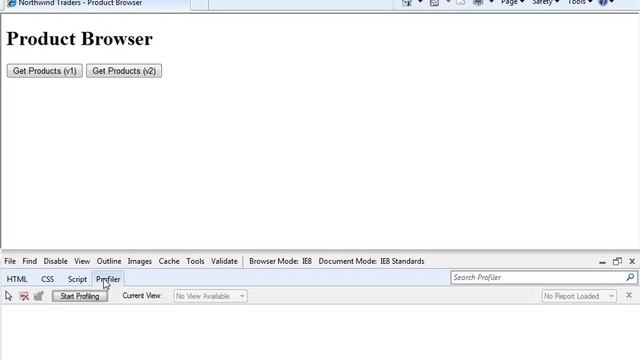Open the Images menu
The width and height of the screenshot is (640, 360).
140,261
